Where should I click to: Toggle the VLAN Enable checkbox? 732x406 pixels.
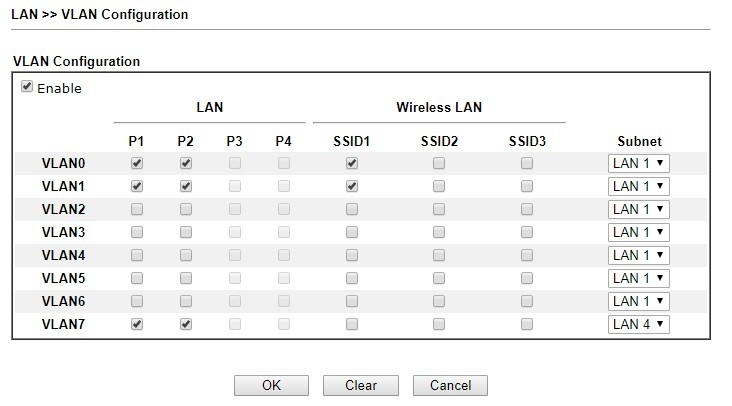coord(27,87)
